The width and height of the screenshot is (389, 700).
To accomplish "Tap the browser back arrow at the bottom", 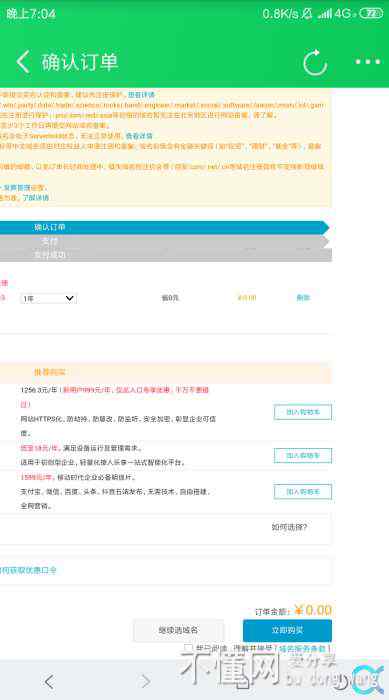I will point(49,681).
